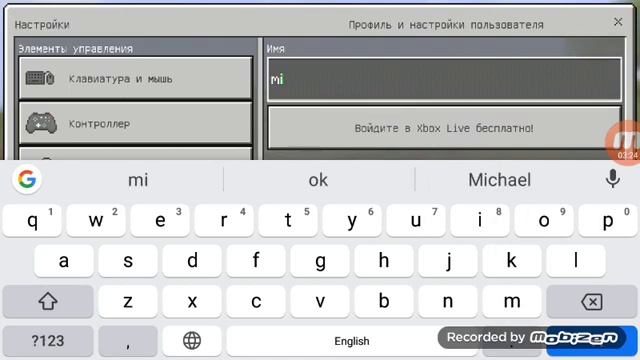Image resolution: width=640 pixels, height=360 pixels.
Task: Click the gamepad controller icon
Action: pyautogui.click(x=41, y=123)
